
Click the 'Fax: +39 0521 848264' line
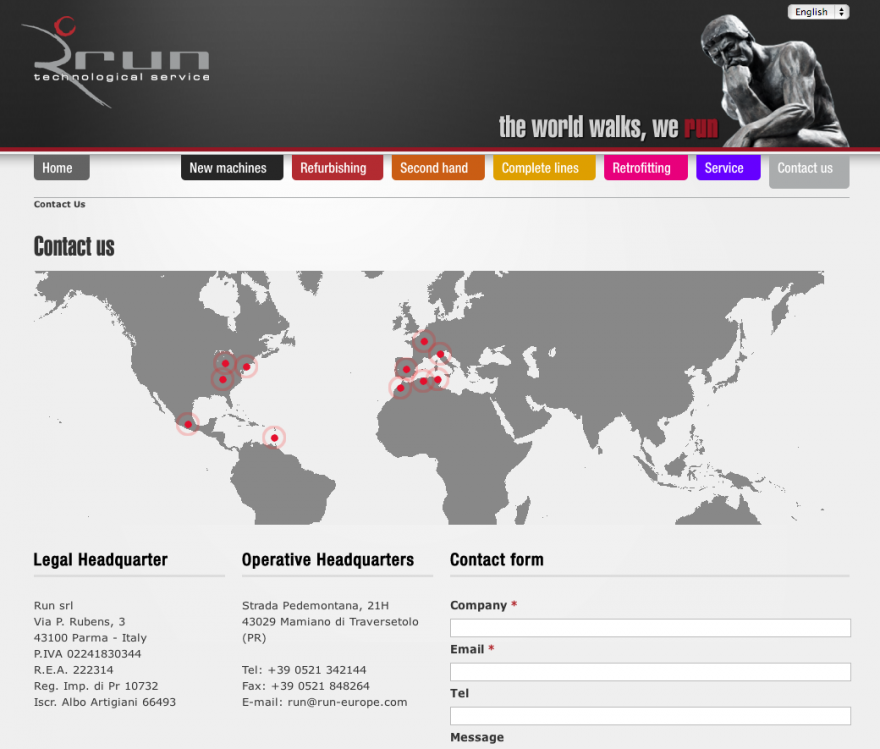pyautogui.click(x=306, y=686)
